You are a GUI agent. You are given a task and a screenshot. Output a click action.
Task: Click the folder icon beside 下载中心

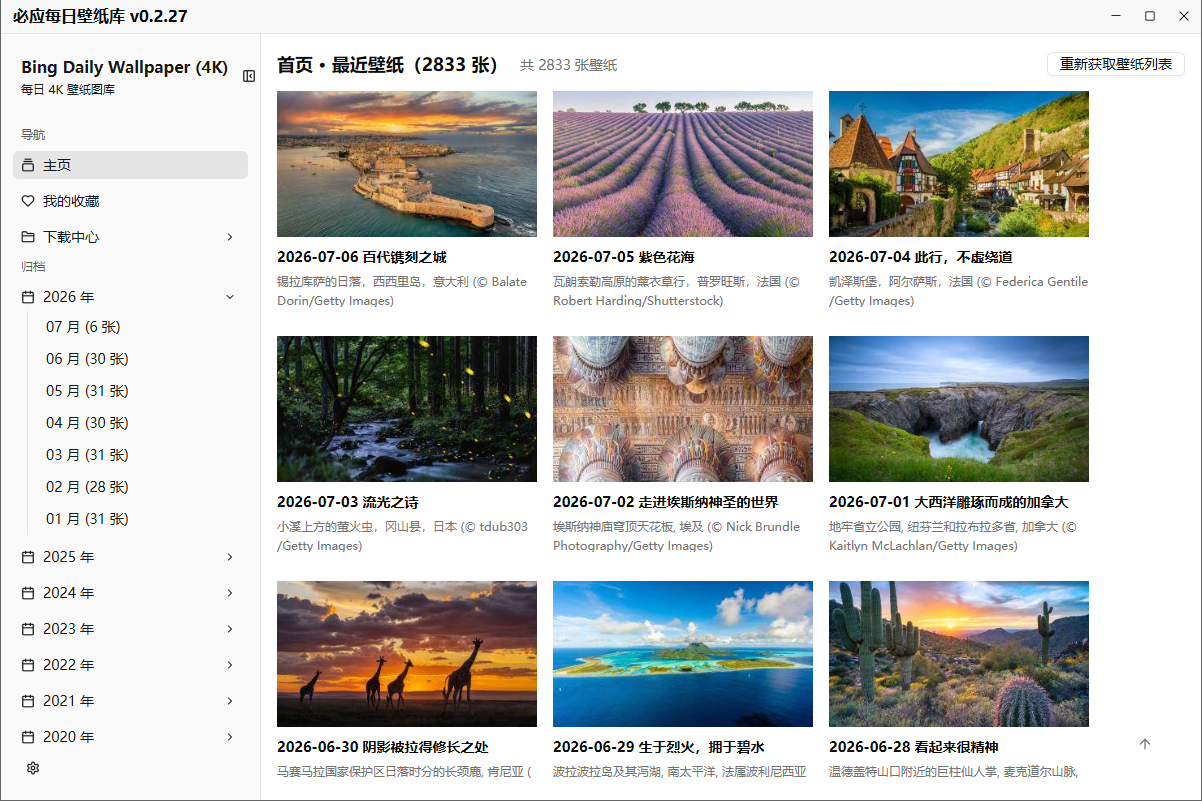28,237
